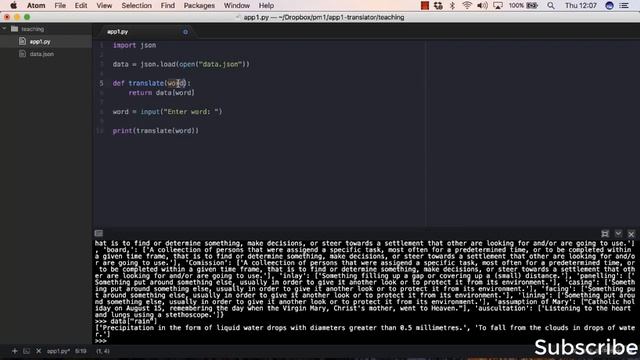The height and width of the screenshot is (360, 640).
Task: Click the app1.py file icon in sidebar
Action: pos(22,42)
